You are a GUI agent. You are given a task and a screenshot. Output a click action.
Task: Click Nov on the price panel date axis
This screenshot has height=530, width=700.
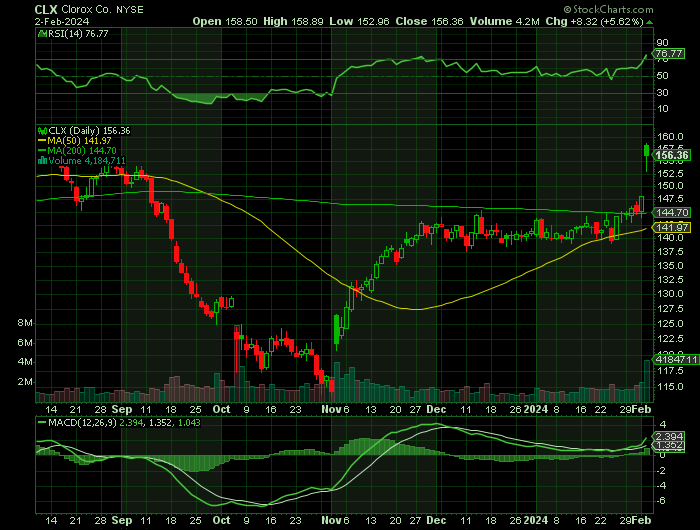(331, 409)
